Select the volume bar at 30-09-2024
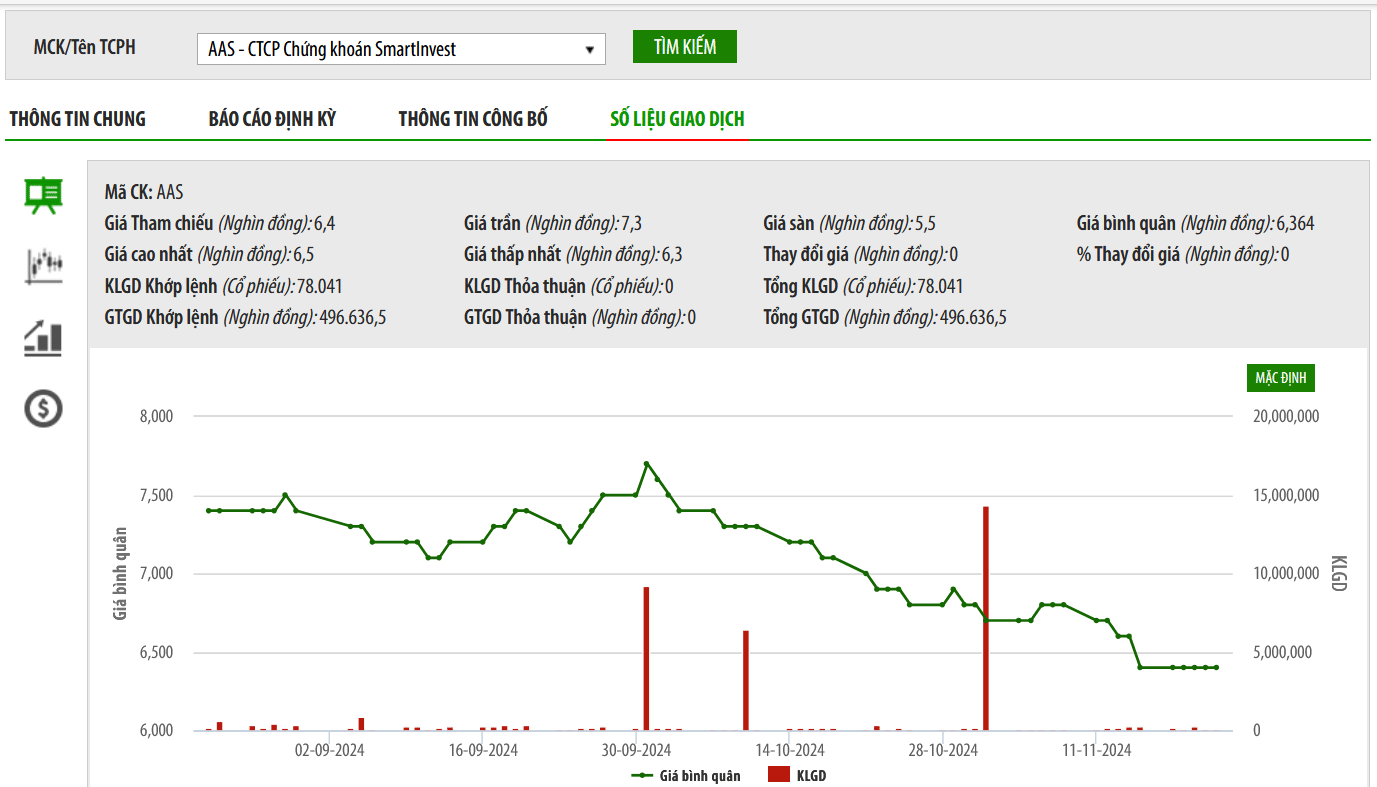1377x787 pixels. click(646, 658)
